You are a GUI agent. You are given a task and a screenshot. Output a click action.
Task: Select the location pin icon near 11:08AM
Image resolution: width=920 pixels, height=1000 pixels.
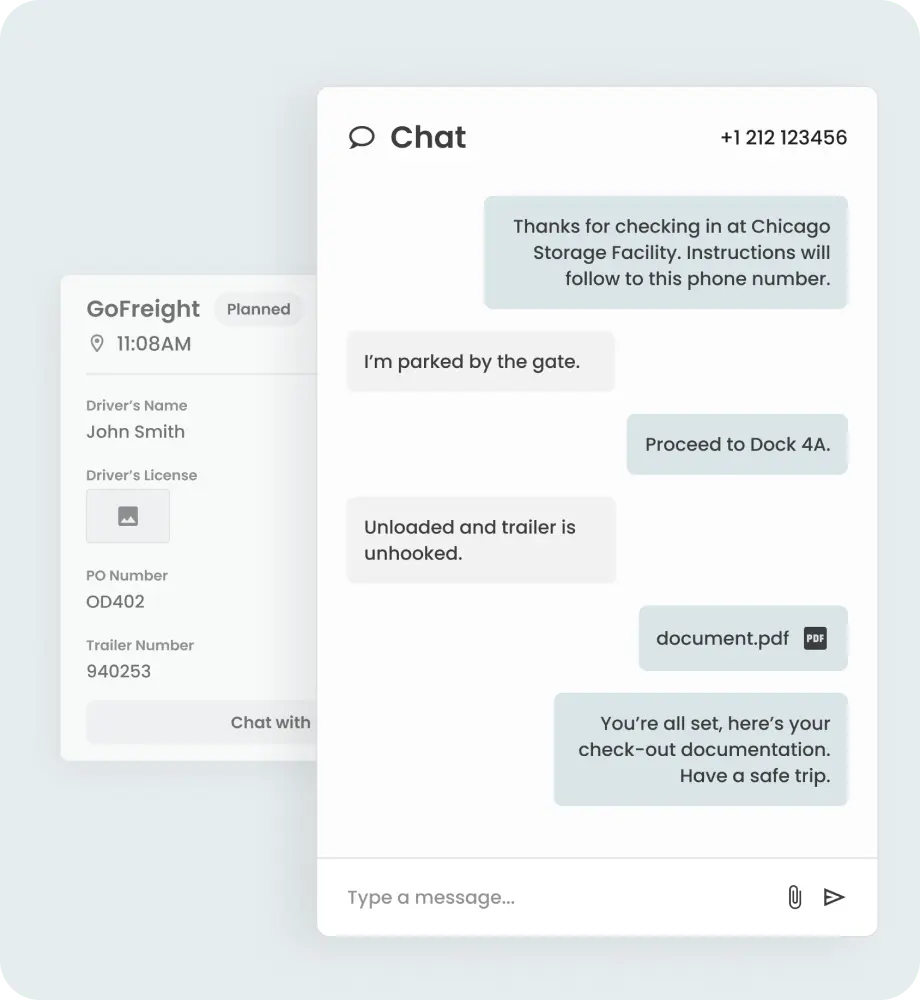click(97, 343)
